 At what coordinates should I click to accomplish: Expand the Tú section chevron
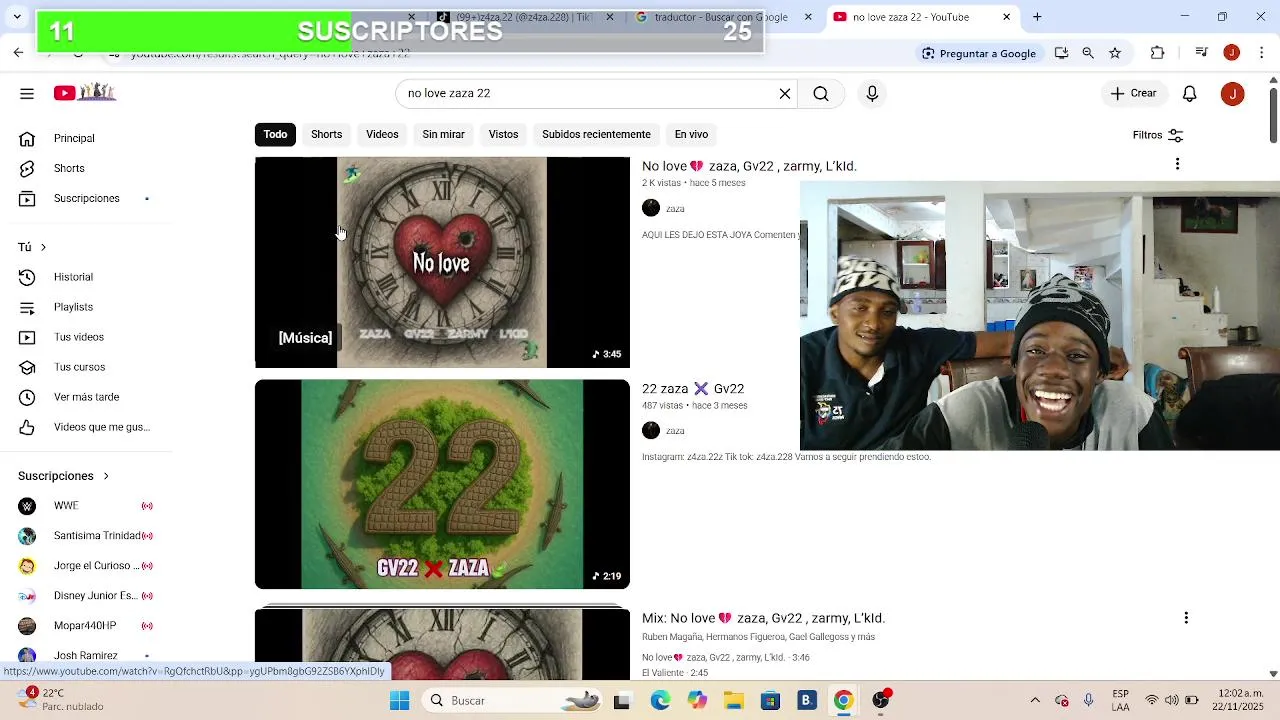[43, 247]
